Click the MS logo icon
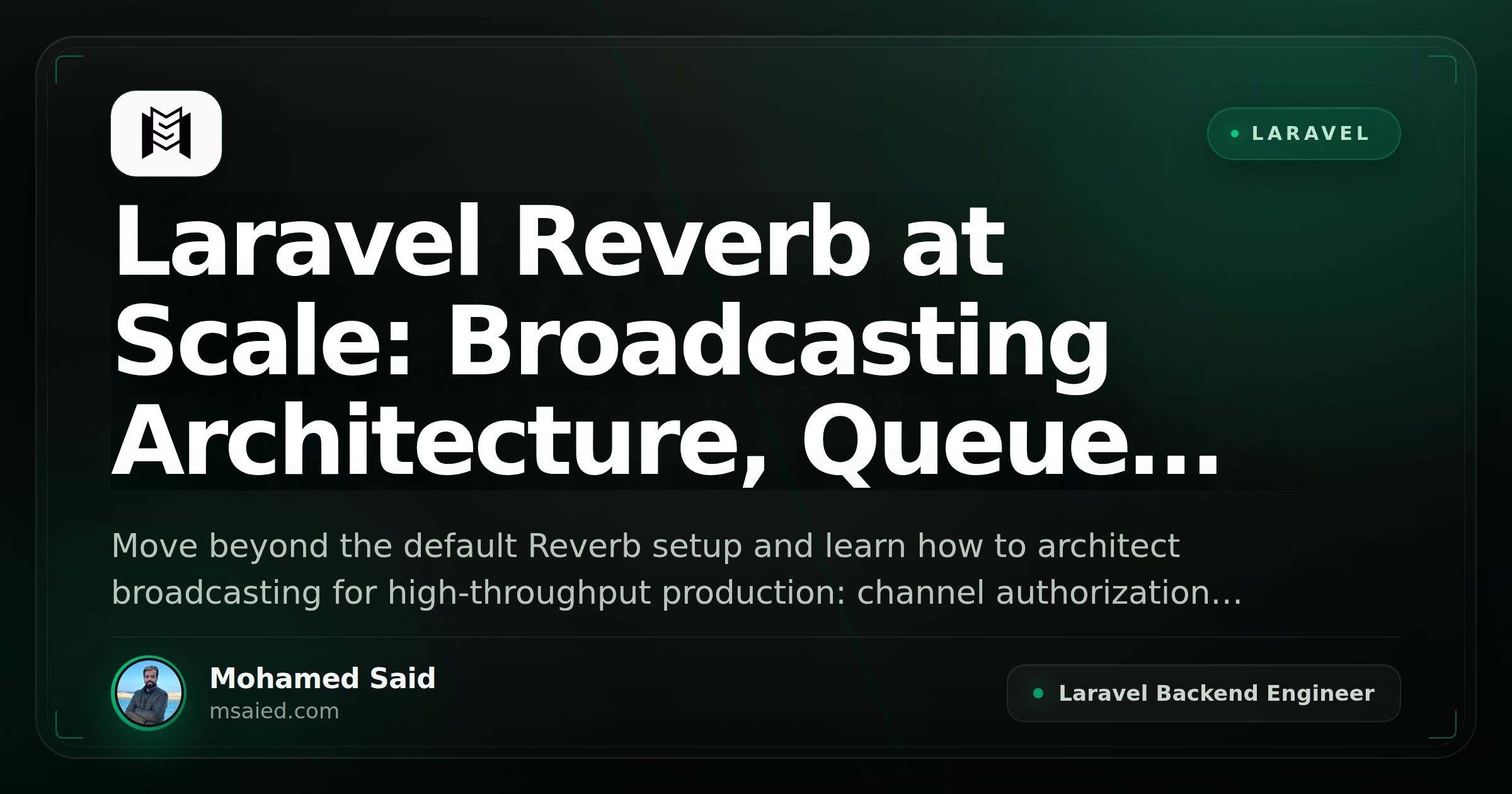1512x794 pixels. [x=166, y=134]
